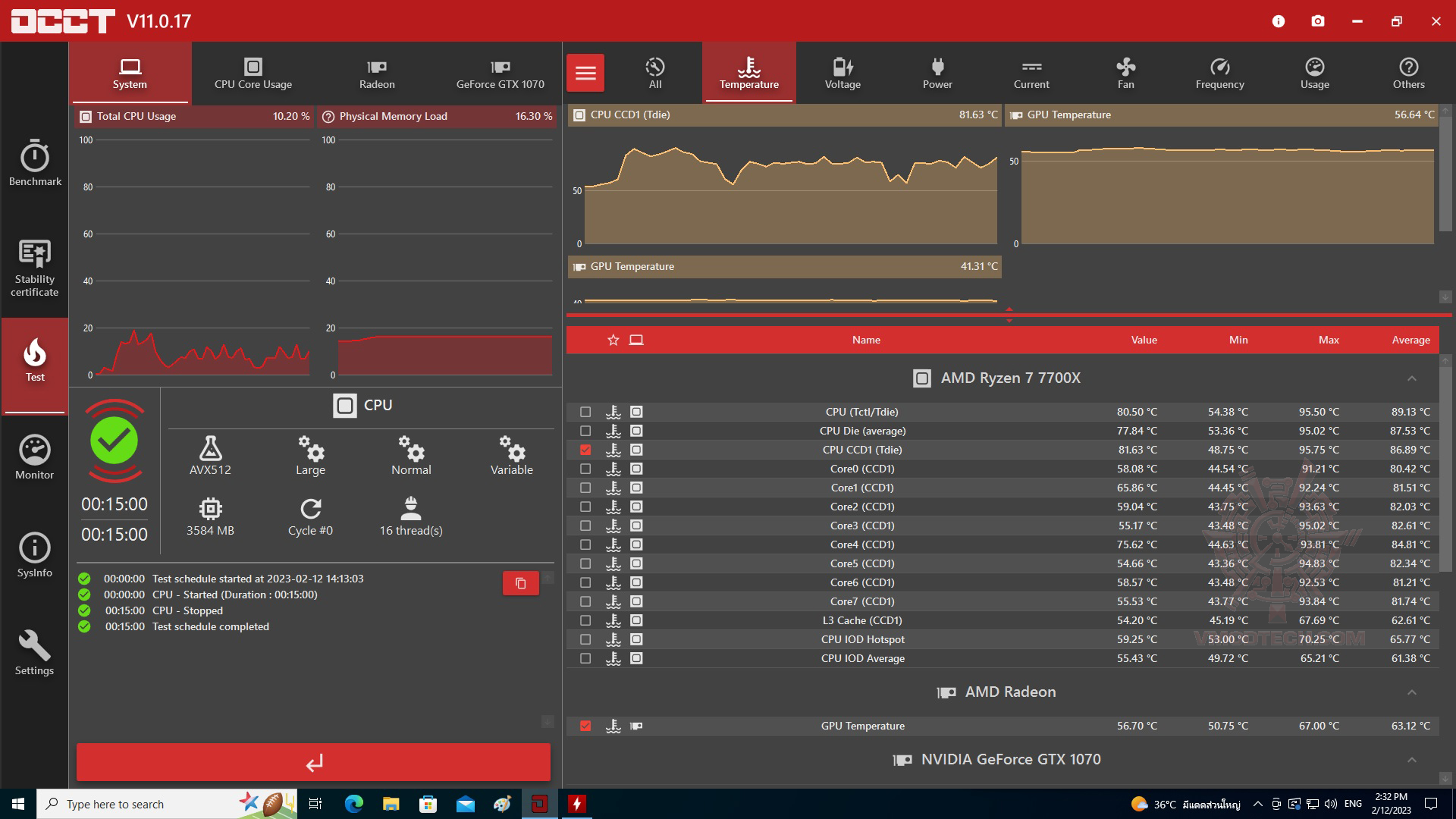Uncheck CPU CCD1 (Tdie) checkbox
Image resolution: width=1456 pixels, height=819 pixels.
tap(585, 450)
